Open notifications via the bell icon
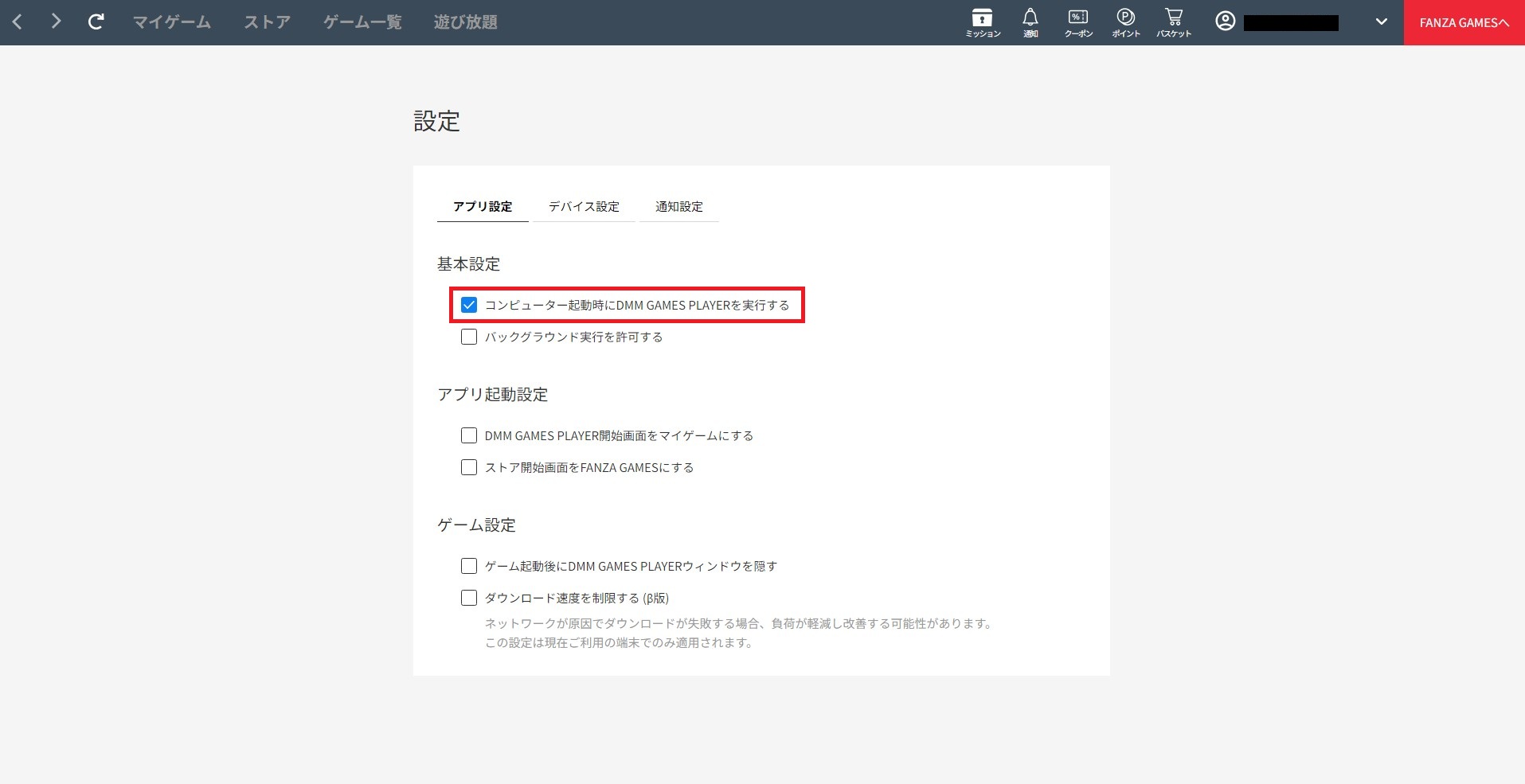The height and width of the screenshot is (784, 1525). pyautogui.click(x=1030, y=21)
